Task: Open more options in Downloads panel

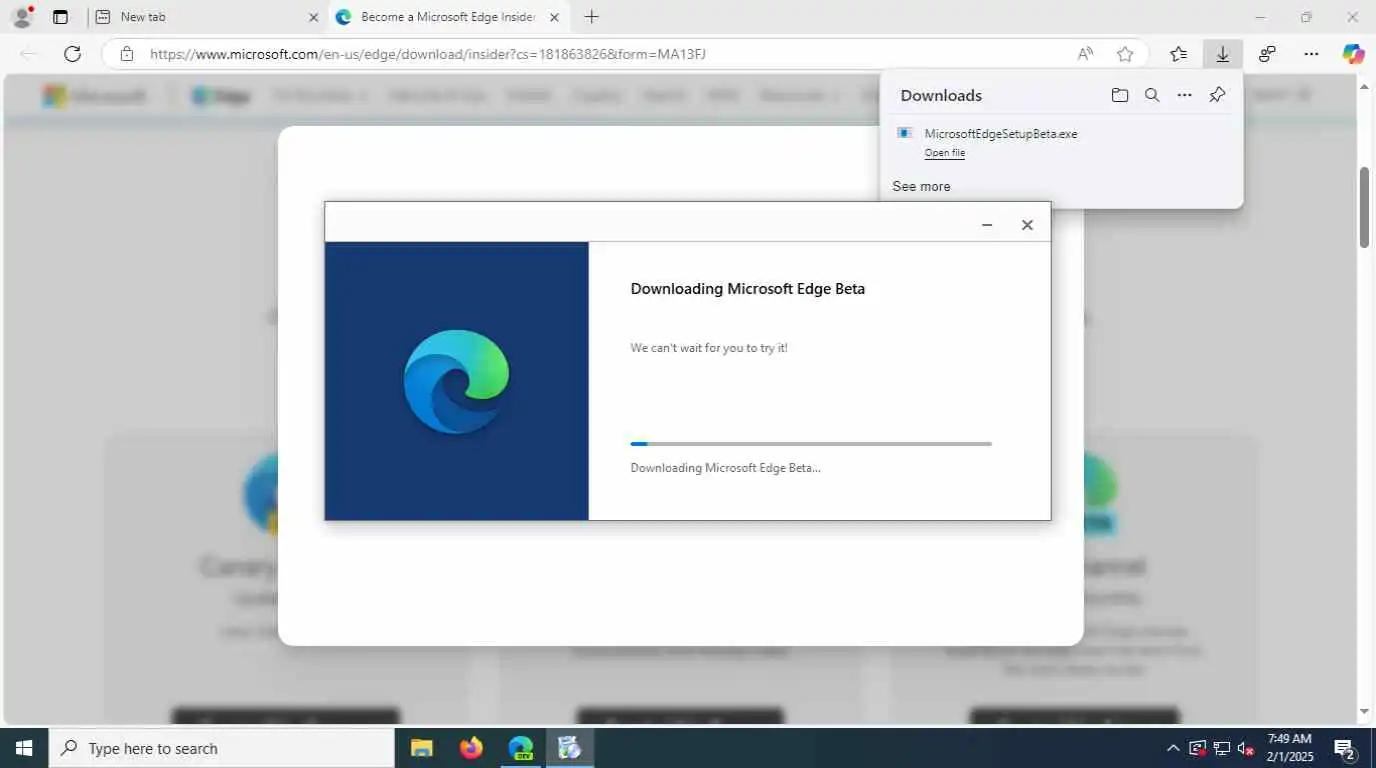Action: [1184, 95]
